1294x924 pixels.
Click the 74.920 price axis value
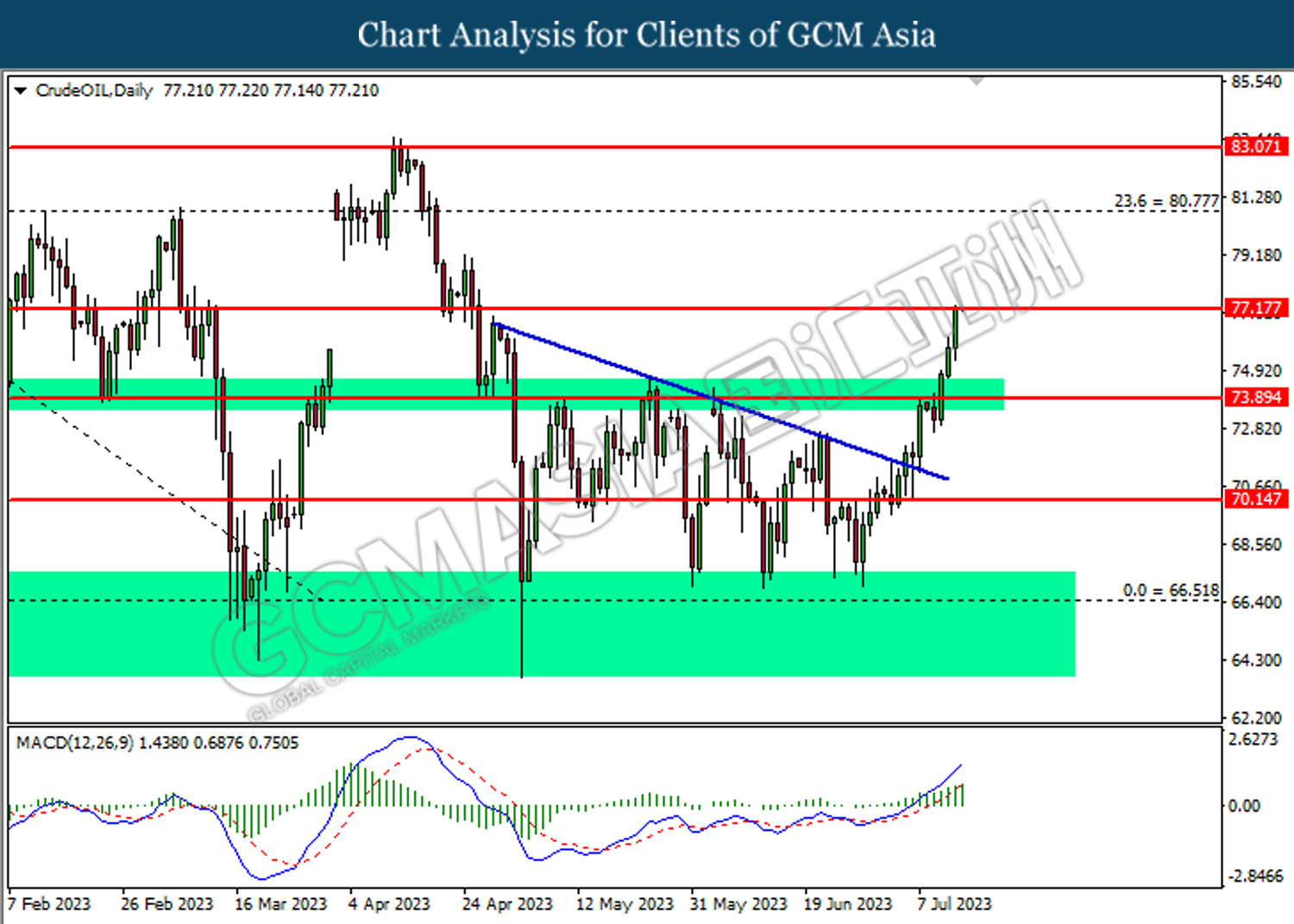(1256, 371)
